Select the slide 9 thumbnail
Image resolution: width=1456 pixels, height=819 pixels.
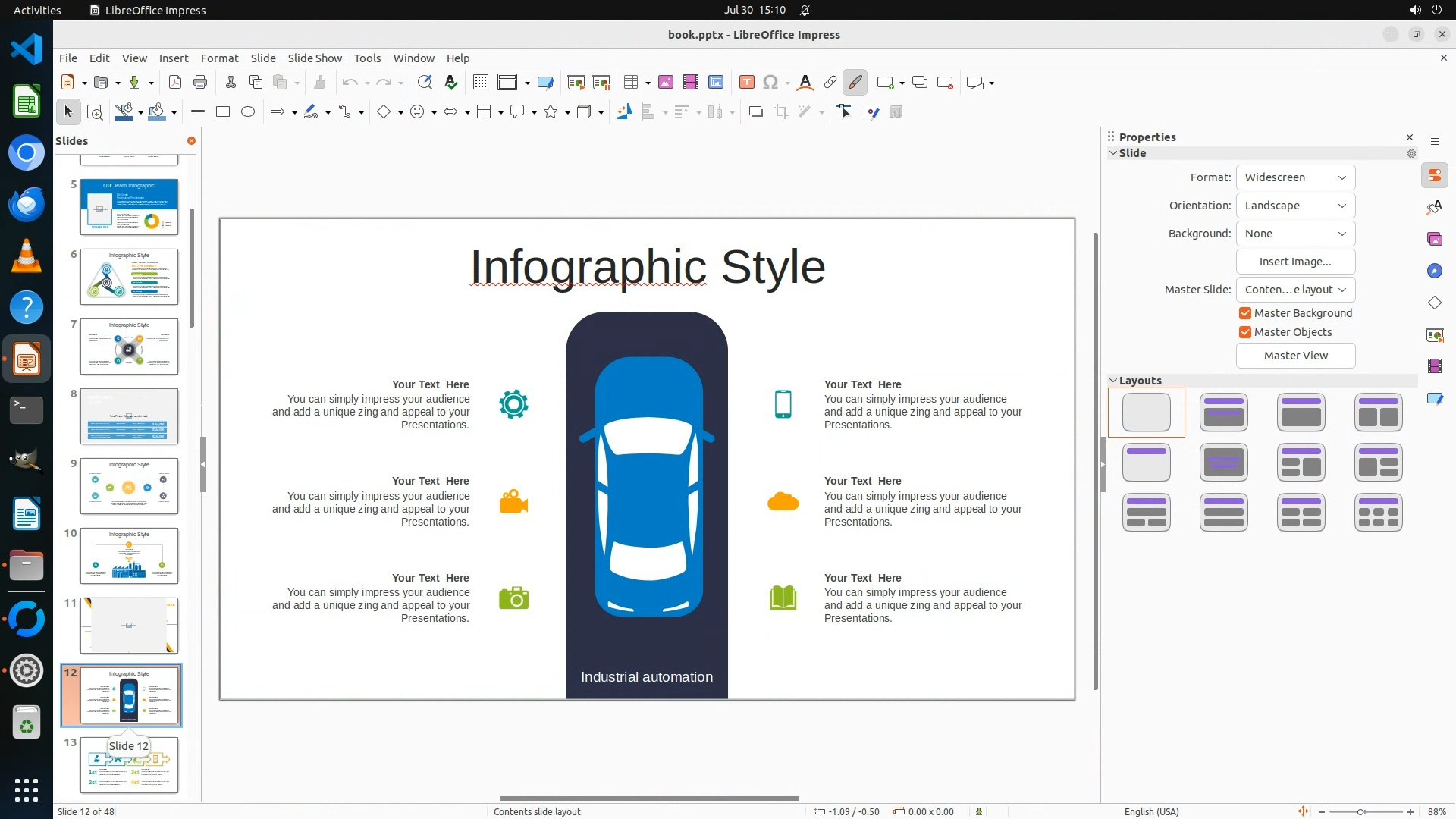129,486
